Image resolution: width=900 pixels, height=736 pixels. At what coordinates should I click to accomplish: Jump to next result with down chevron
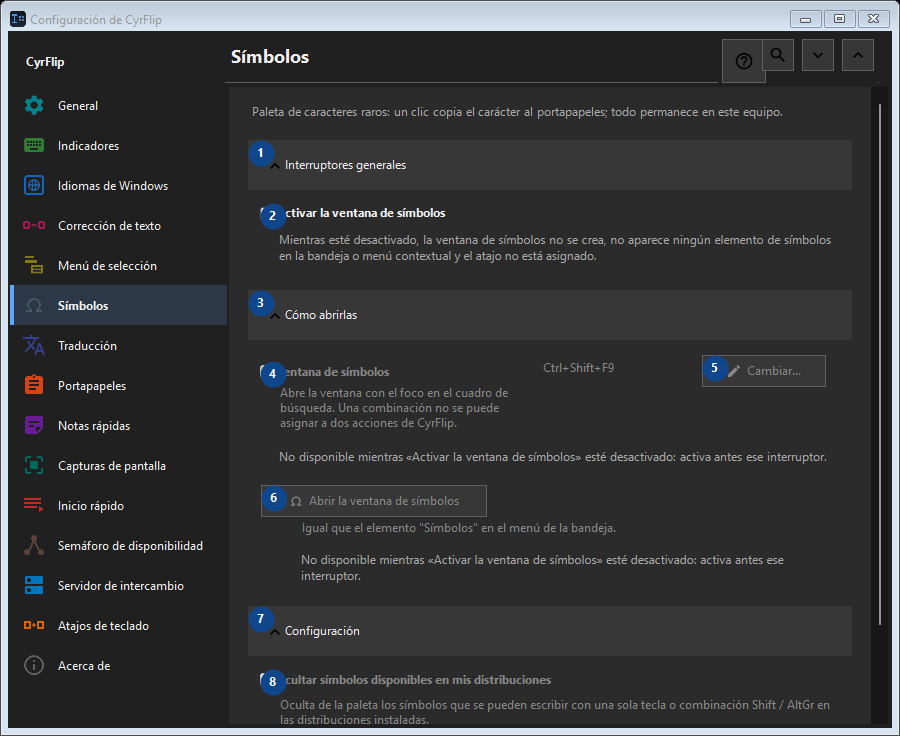(818, 55)
